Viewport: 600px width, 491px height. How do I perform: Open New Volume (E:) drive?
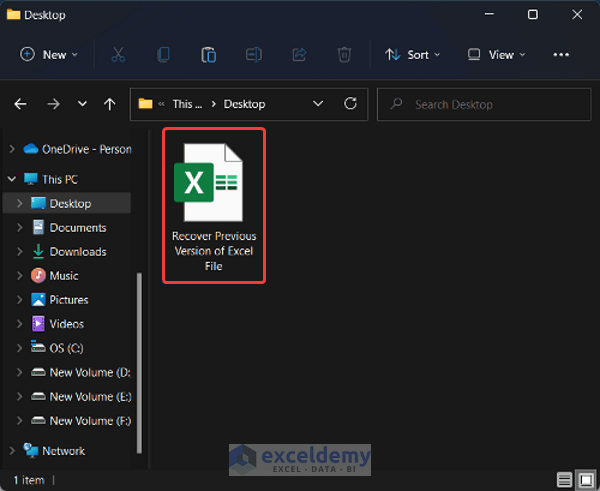click(x=81, y=396)
